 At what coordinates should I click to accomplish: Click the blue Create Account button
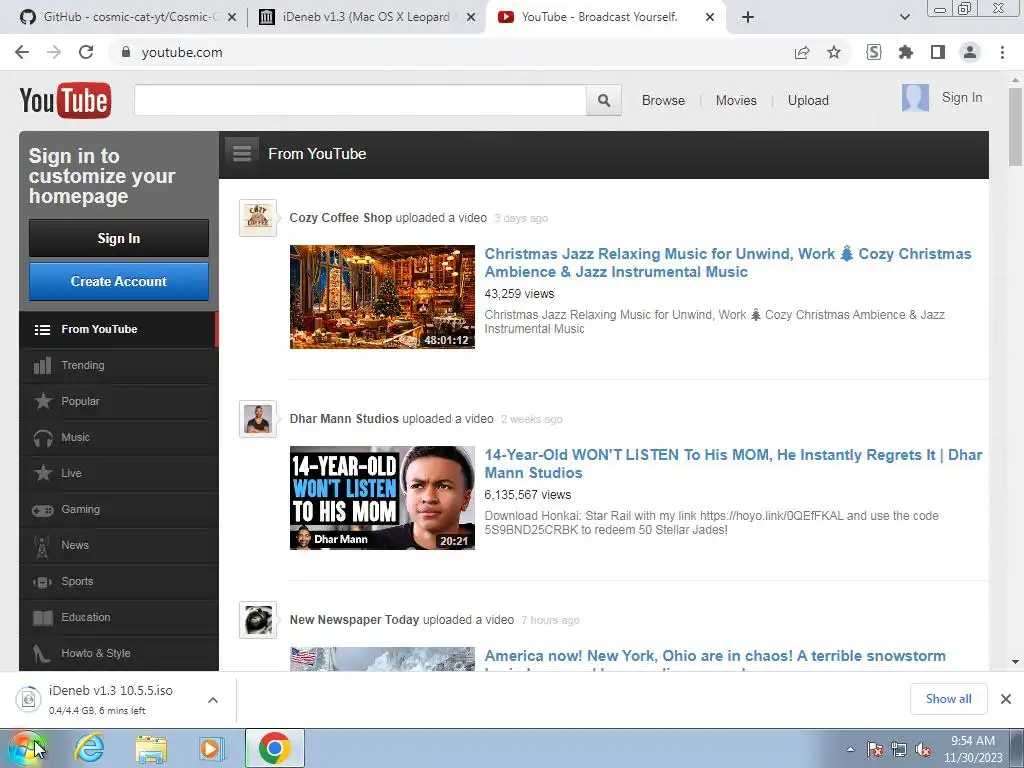pos(119,281)
